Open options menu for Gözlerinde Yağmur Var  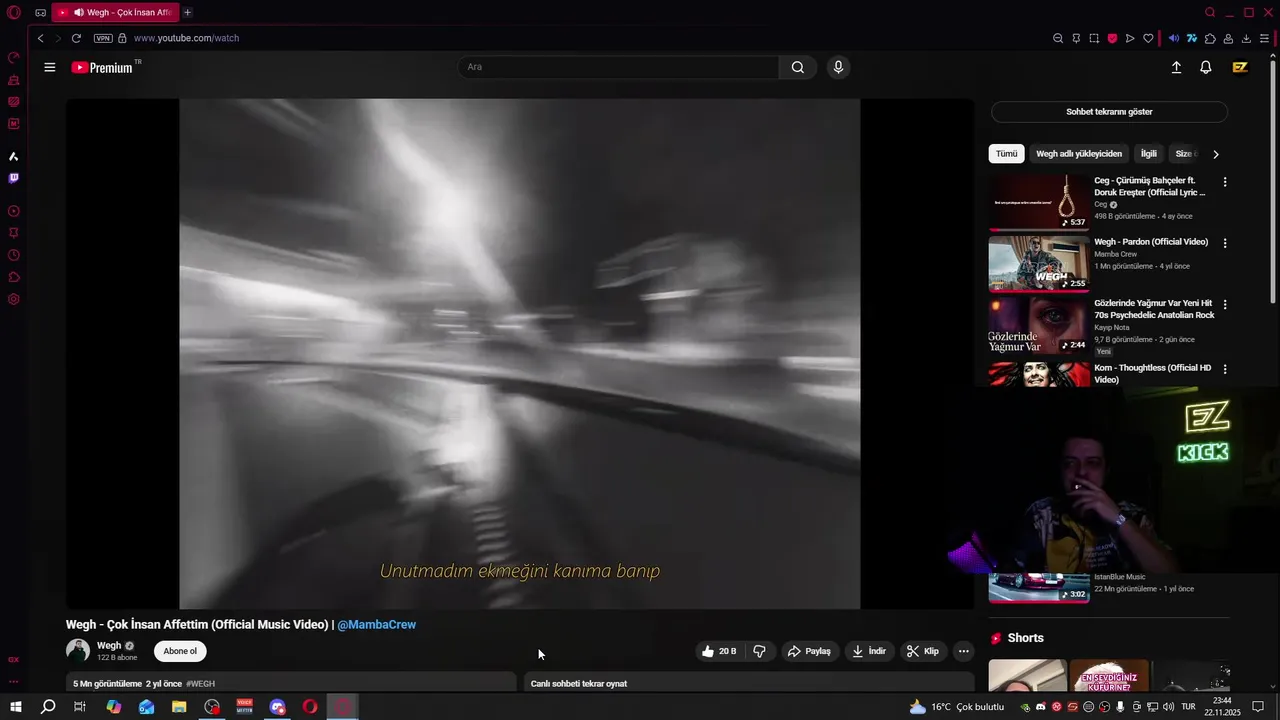point(1225,304)
